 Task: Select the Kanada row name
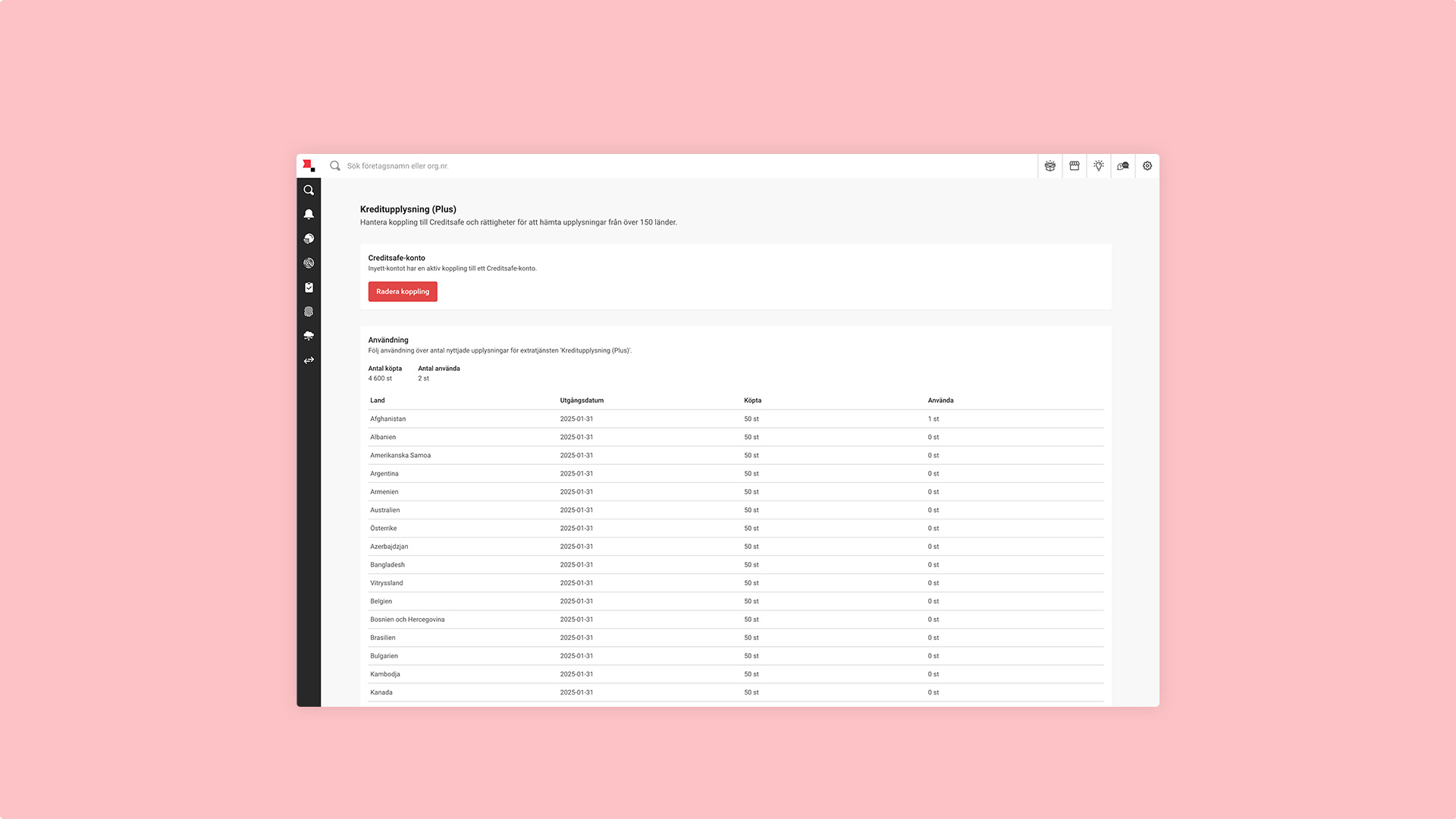click(381, 692)
